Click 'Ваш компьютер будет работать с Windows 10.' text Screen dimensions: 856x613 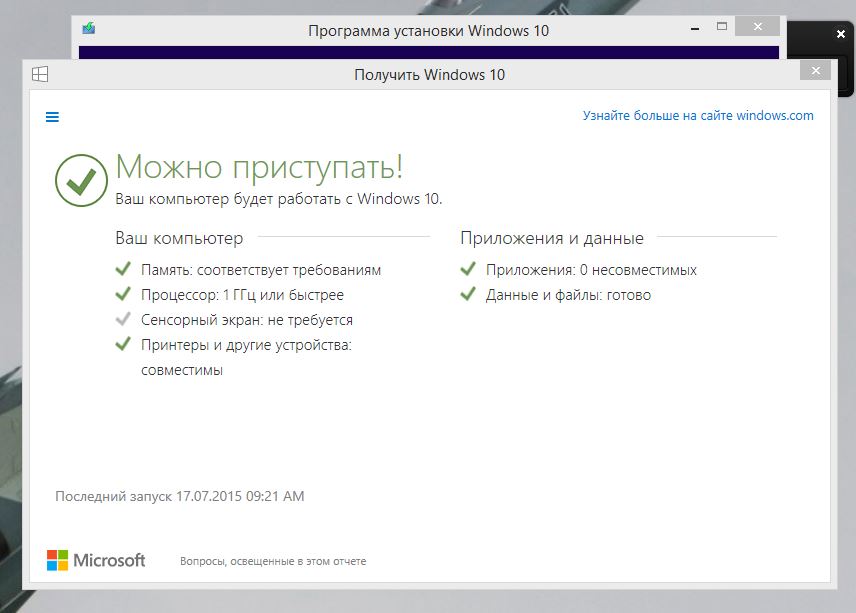coord(279,199)
